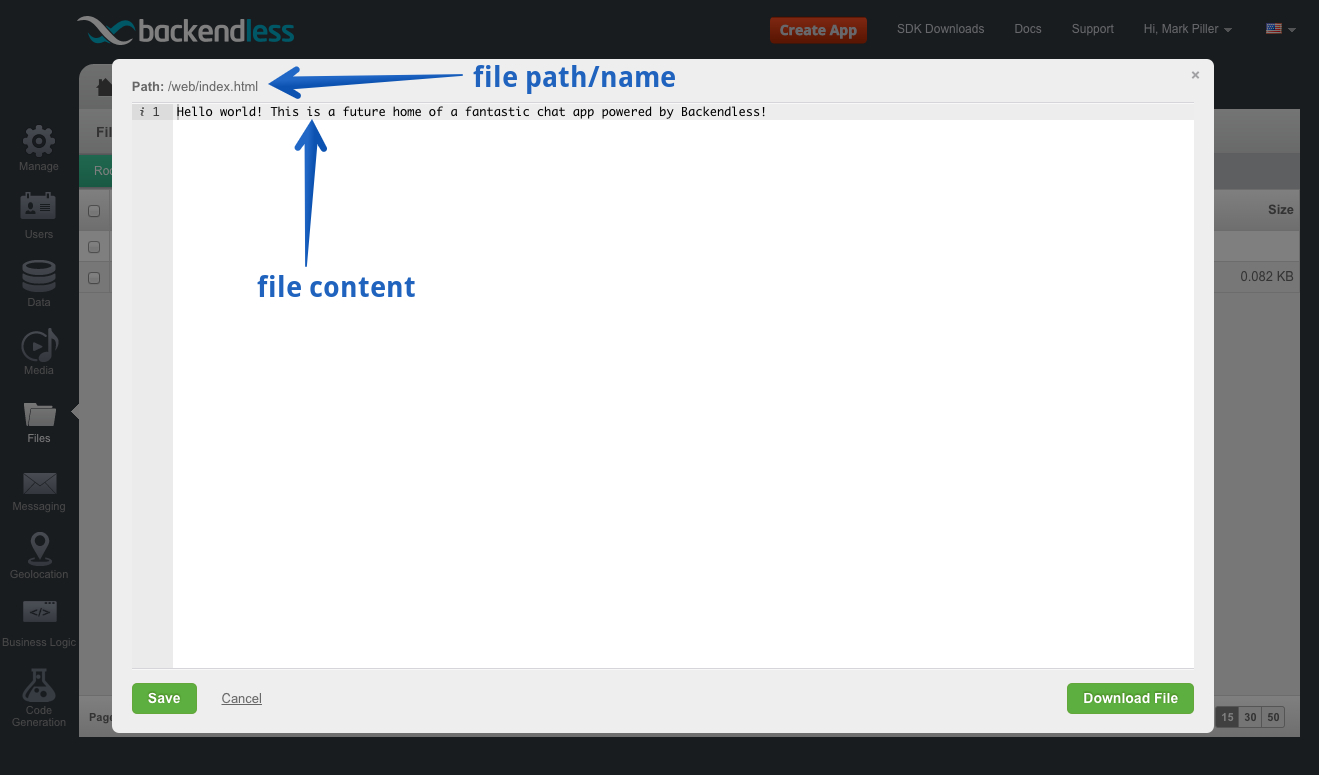
Task: Set page size to 15
Action: [x=1227, y=717]
